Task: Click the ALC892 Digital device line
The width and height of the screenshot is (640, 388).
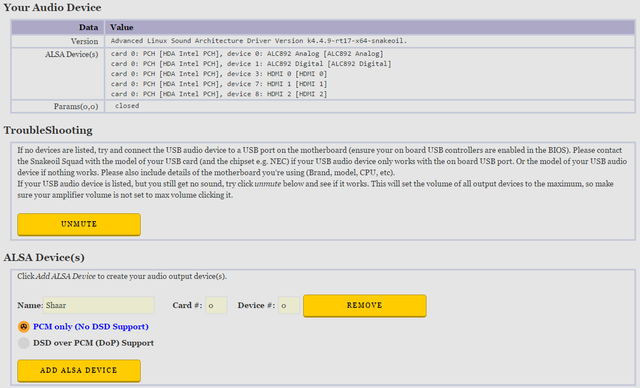Action: point(251,64)
